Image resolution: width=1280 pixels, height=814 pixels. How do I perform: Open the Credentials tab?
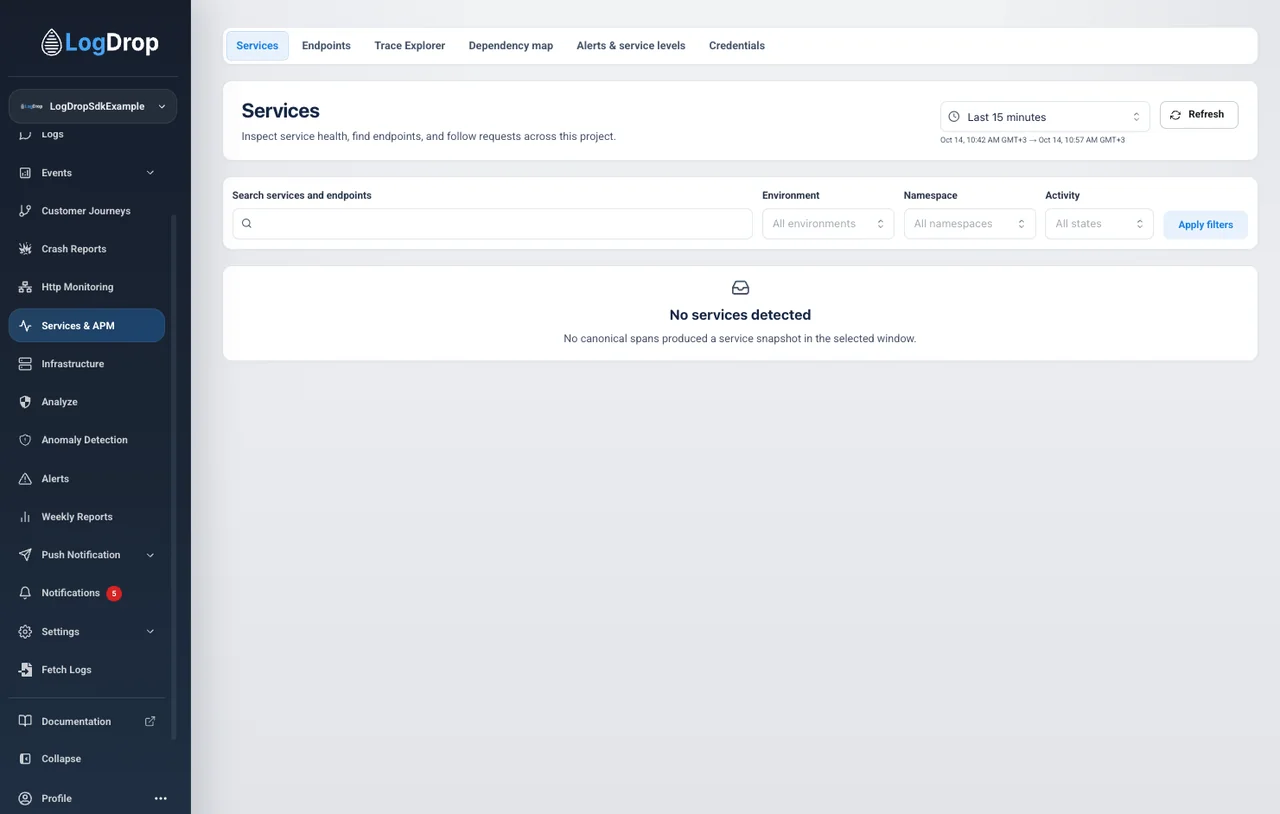[737, 46]
